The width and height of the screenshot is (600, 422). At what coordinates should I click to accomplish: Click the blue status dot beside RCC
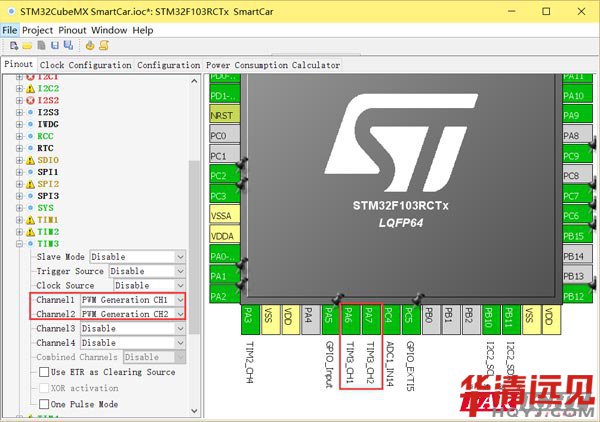point(31,137)
